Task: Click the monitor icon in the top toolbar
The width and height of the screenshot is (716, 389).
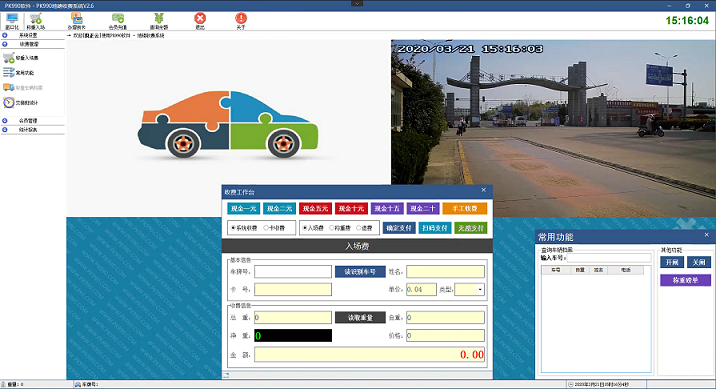Action: [x=12, y=19]
